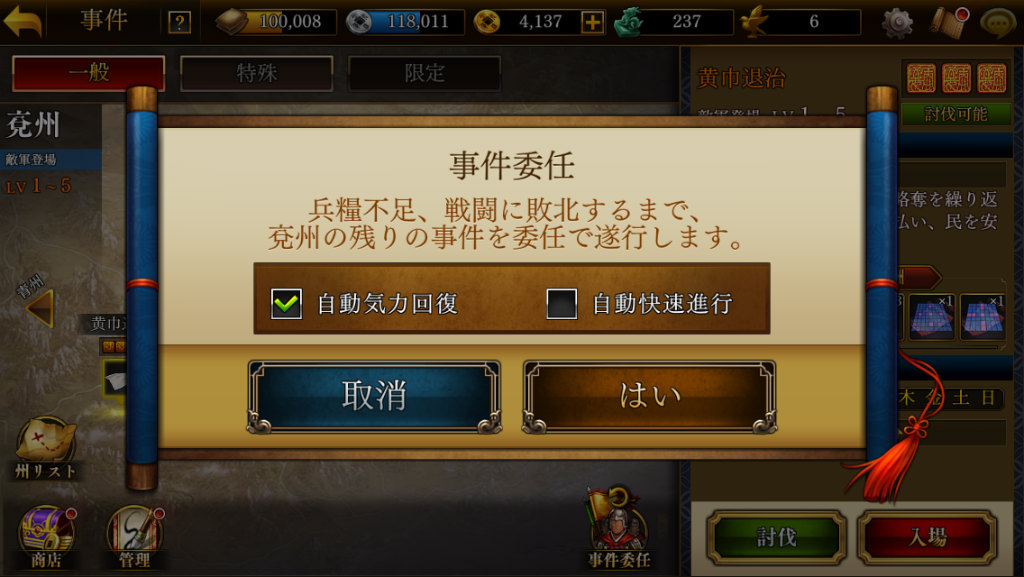Screen dimensions: 1024x577
Task: Switch to the 限定 tab
Action: pyautogui.click(x=424, y=72)
